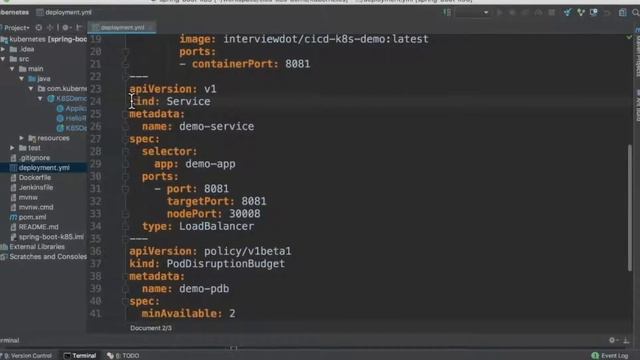Fold the ports block at line 20
Image resolution: width=640 pixels, height=360 pixels.
(x=125, y=52)
